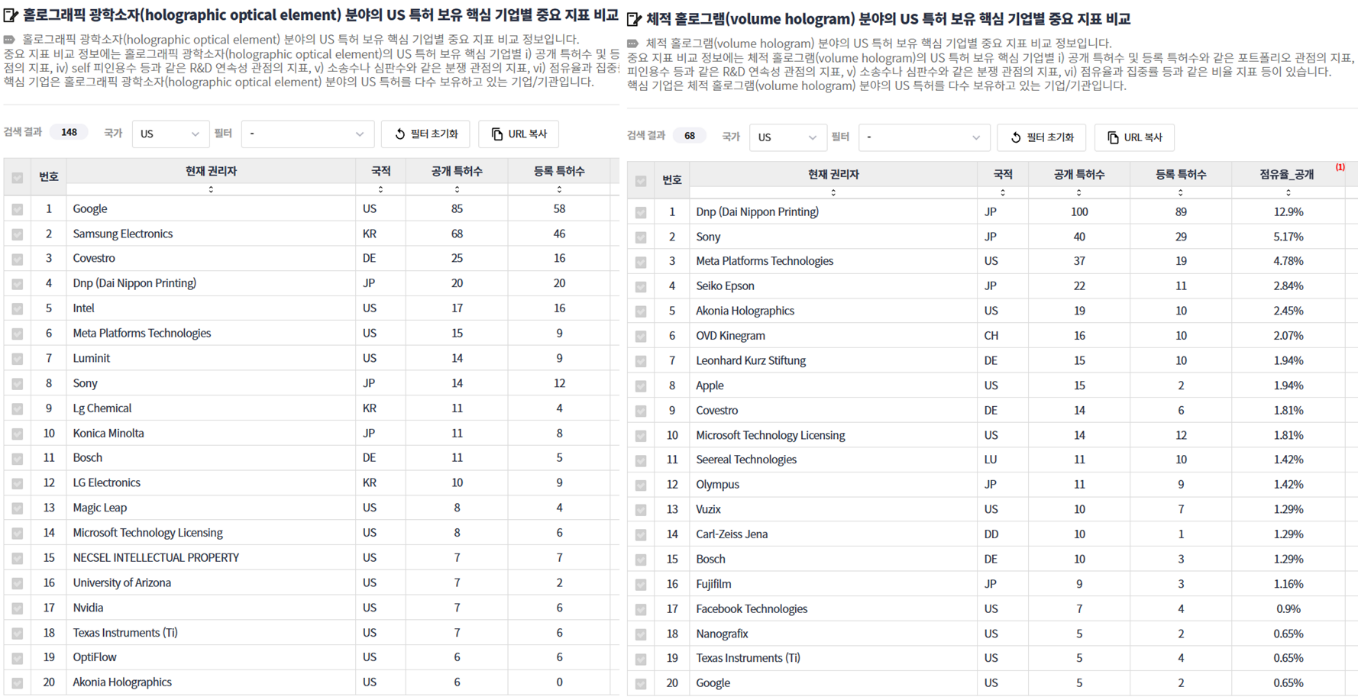Click the copy icon in right URL 복사 button
This screenshot has width=1358, height=700.
coord(1113,137)
